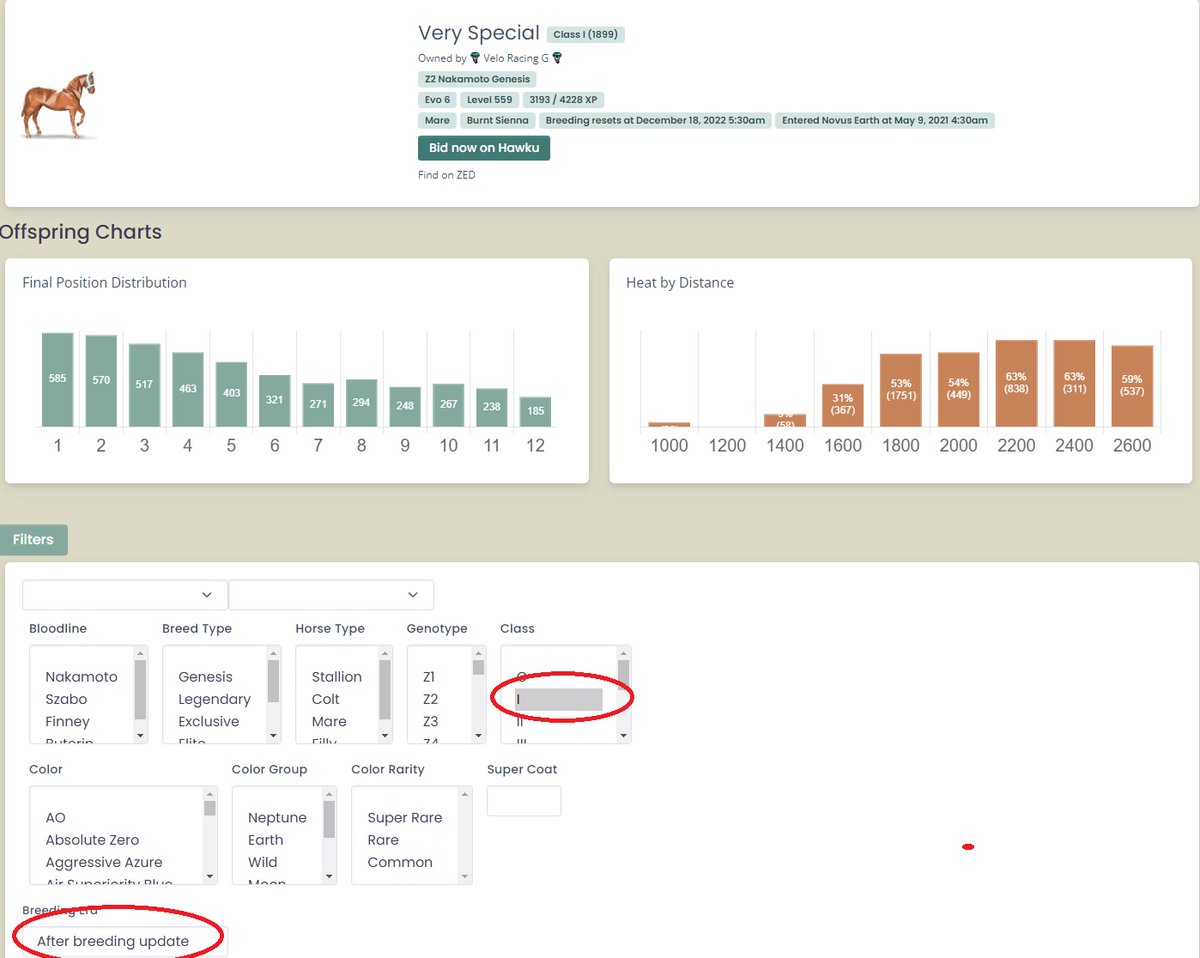Select Stallion in Horse Type list
The height and width of the screenshot is (958, 1200).
(x=336, y=677)
